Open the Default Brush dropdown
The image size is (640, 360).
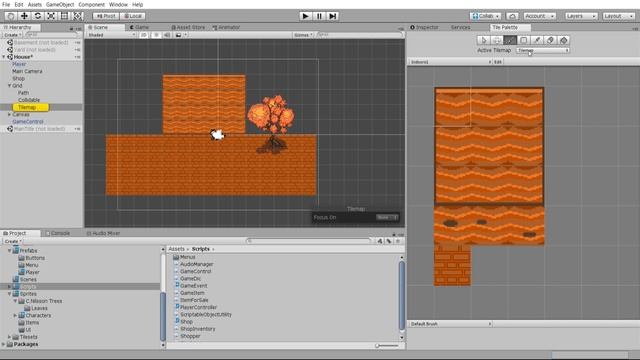tap(451, 324)
